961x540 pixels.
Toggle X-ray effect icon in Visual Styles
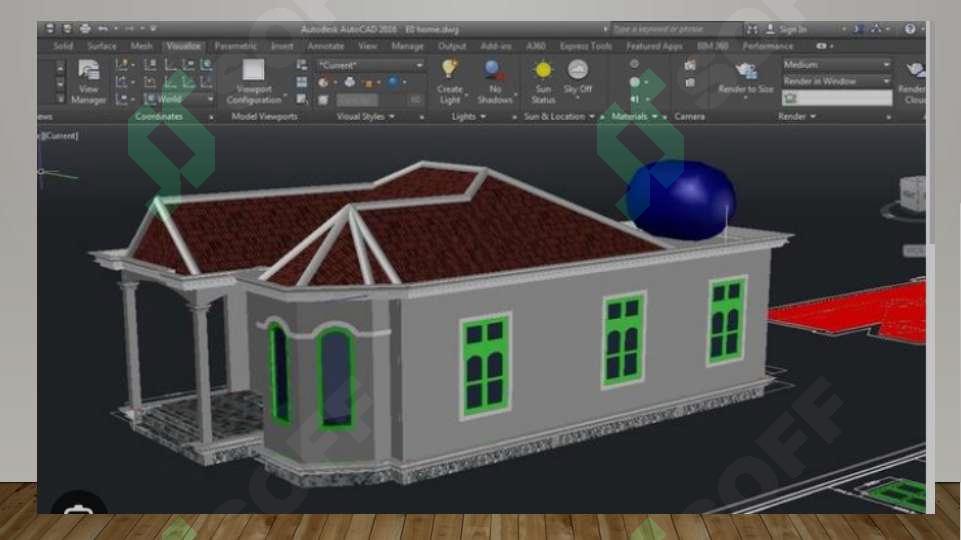coord(349,82)
